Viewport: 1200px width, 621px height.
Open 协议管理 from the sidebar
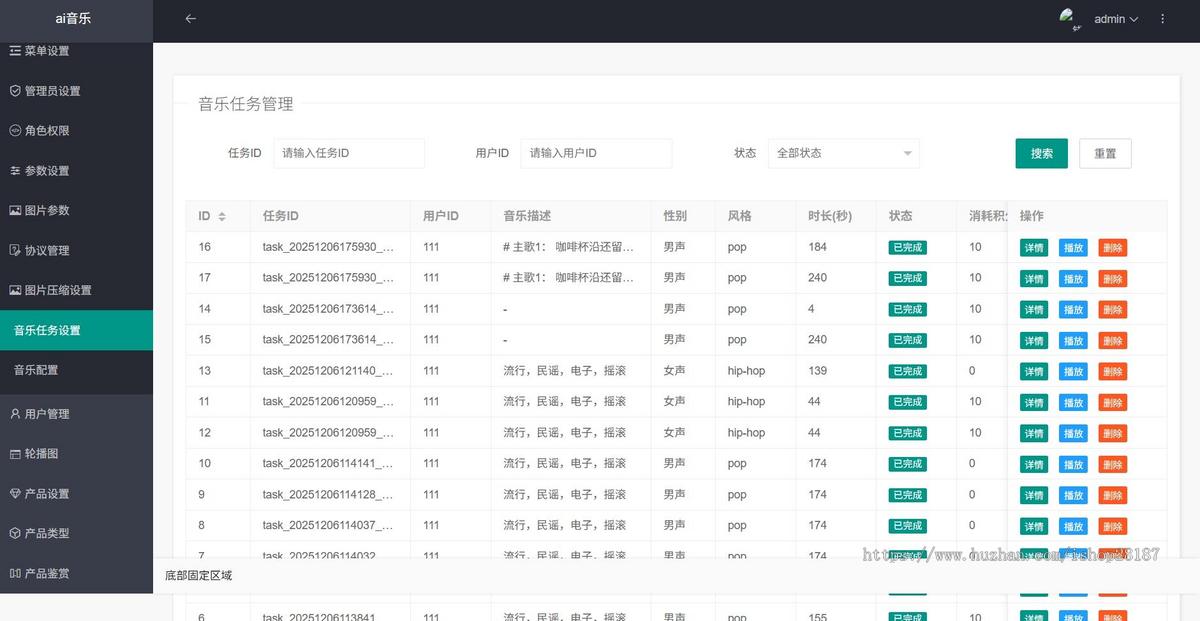click(55, 250)
